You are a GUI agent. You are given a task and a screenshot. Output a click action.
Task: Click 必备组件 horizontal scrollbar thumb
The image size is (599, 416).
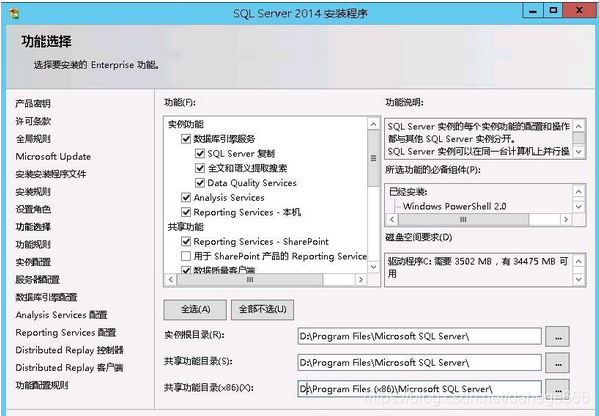tap(463, 220)
